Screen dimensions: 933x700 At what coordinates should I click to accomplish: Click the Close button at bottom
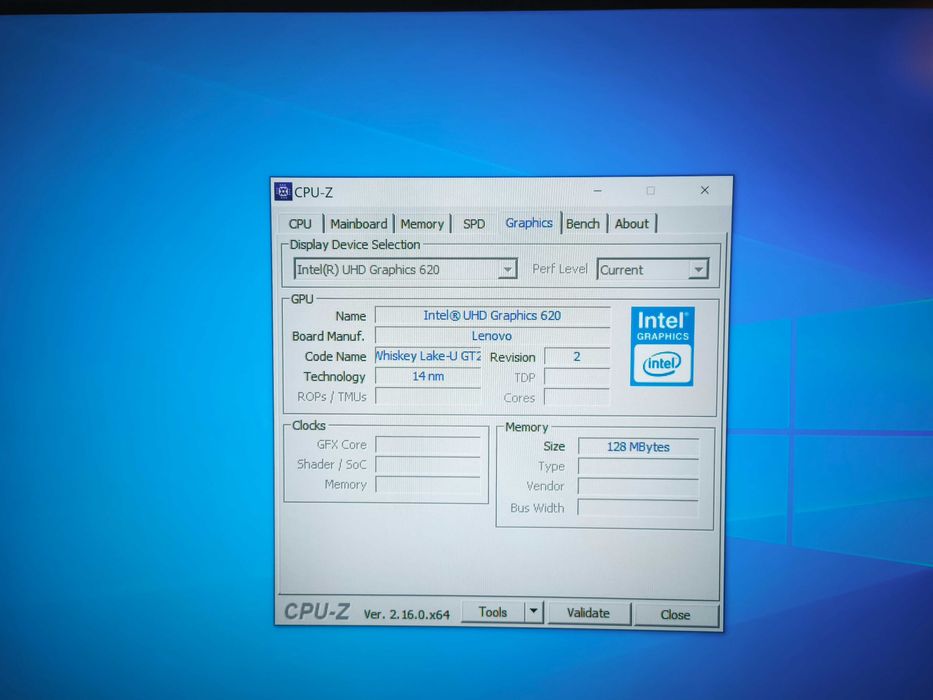point(676,615)
